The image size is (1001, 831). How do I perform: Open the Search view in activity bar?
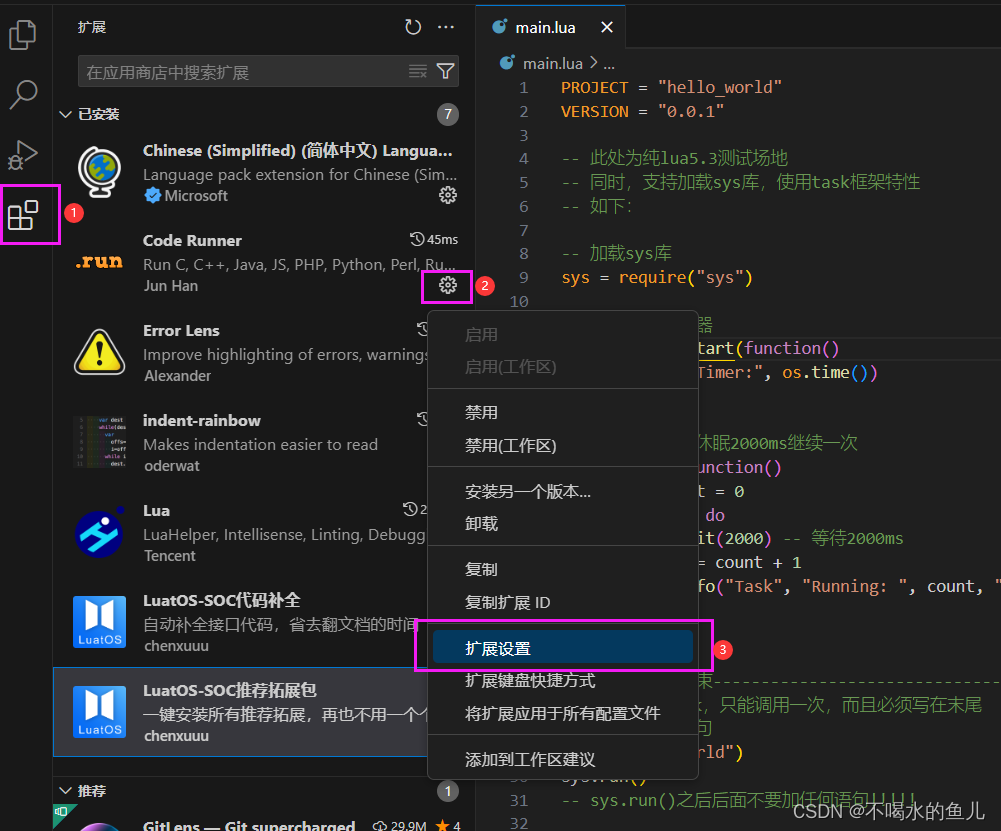[23, 94]
